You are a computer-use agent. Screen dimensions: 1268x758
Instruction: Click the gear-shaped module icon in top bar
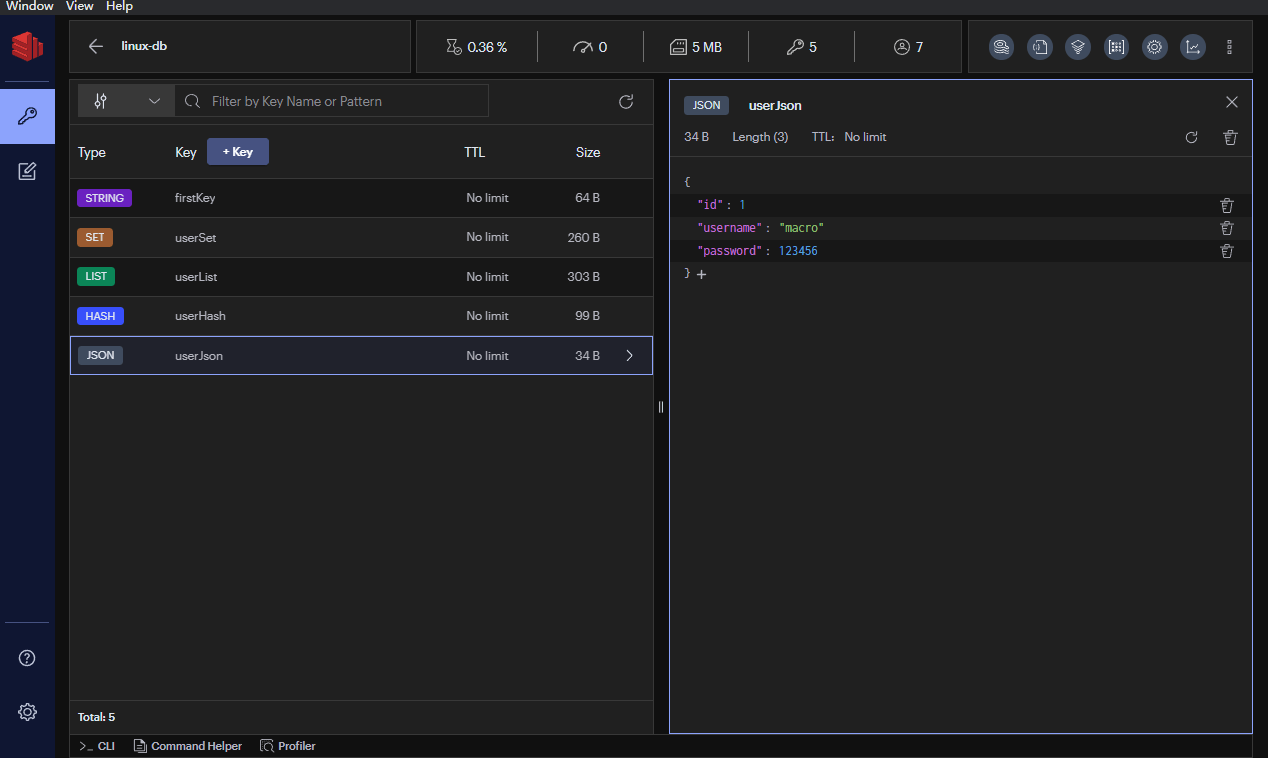[x=1154, y=47]
